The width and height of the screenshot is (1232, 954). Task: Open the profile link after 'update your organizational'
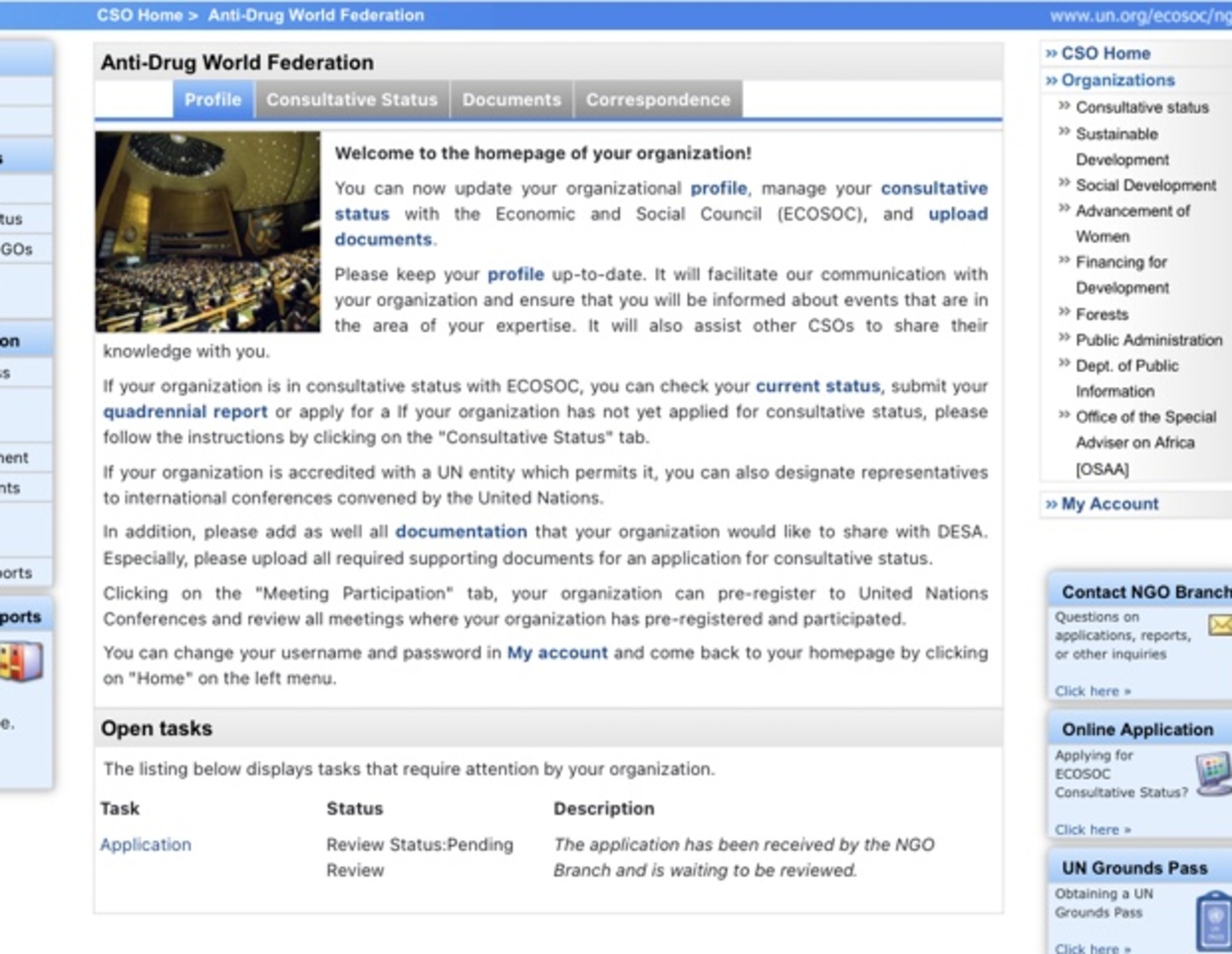tap(719, 188)
